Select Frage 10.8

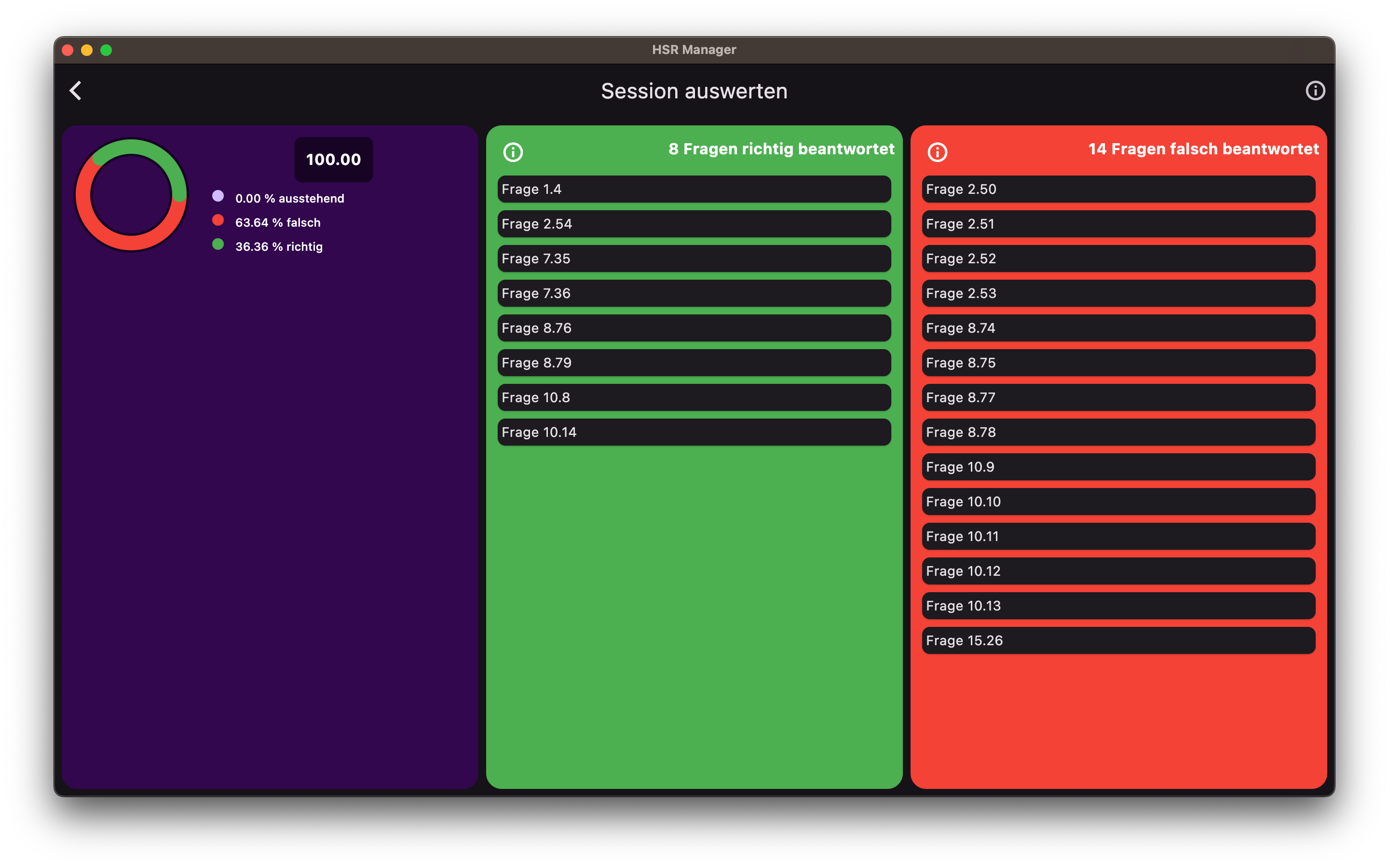(x=694, y=398)
